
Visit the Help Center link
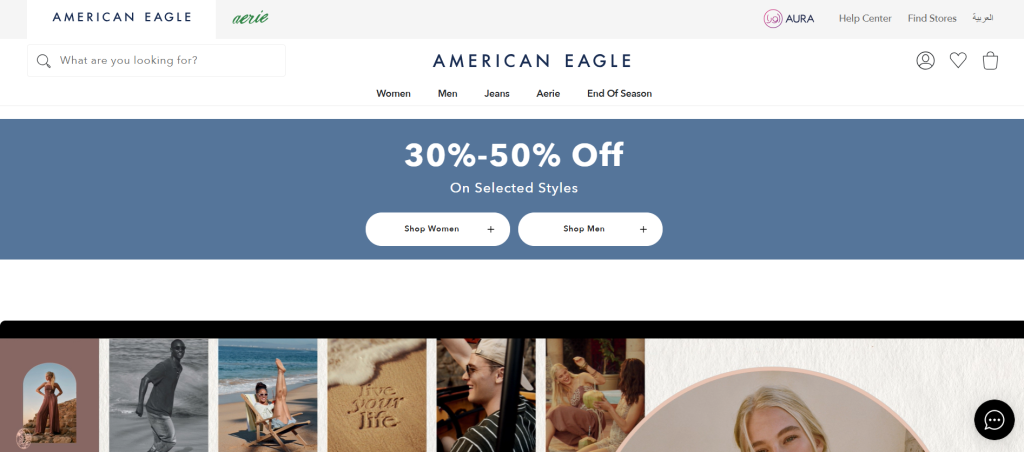pyautogui.click(x=865, y=18)
